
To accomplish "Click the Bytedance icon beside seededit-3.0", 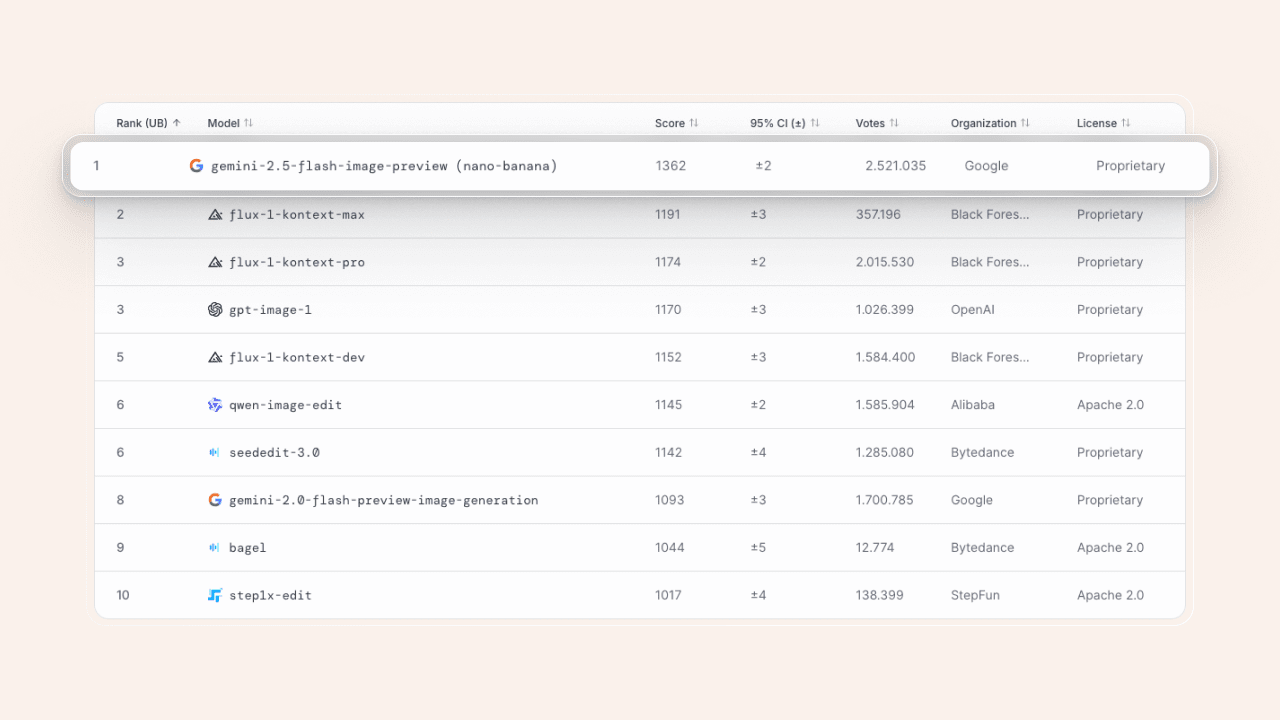I will (x=214, y=452).
